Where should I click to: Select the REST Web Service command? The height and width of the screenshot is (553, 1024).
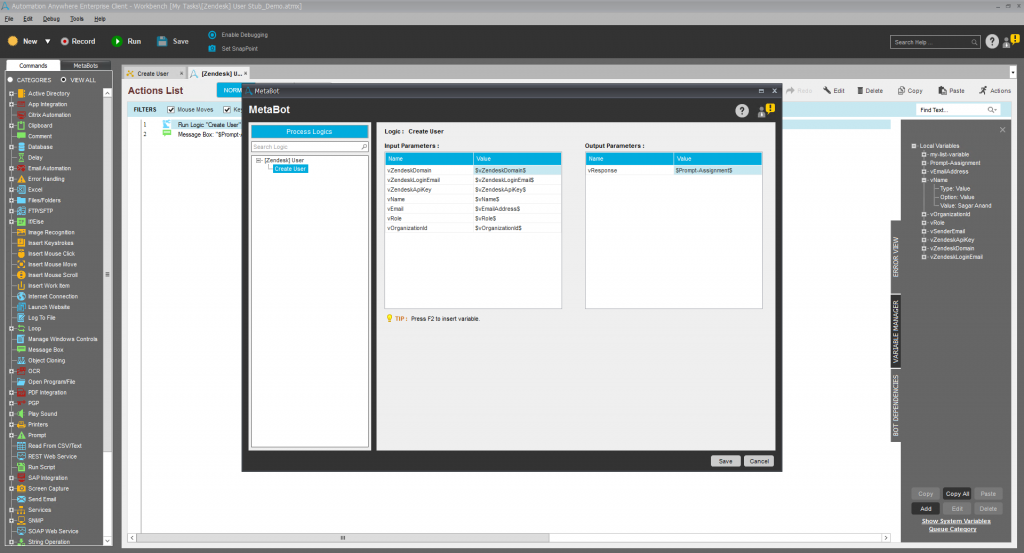(x=52, y=456)
